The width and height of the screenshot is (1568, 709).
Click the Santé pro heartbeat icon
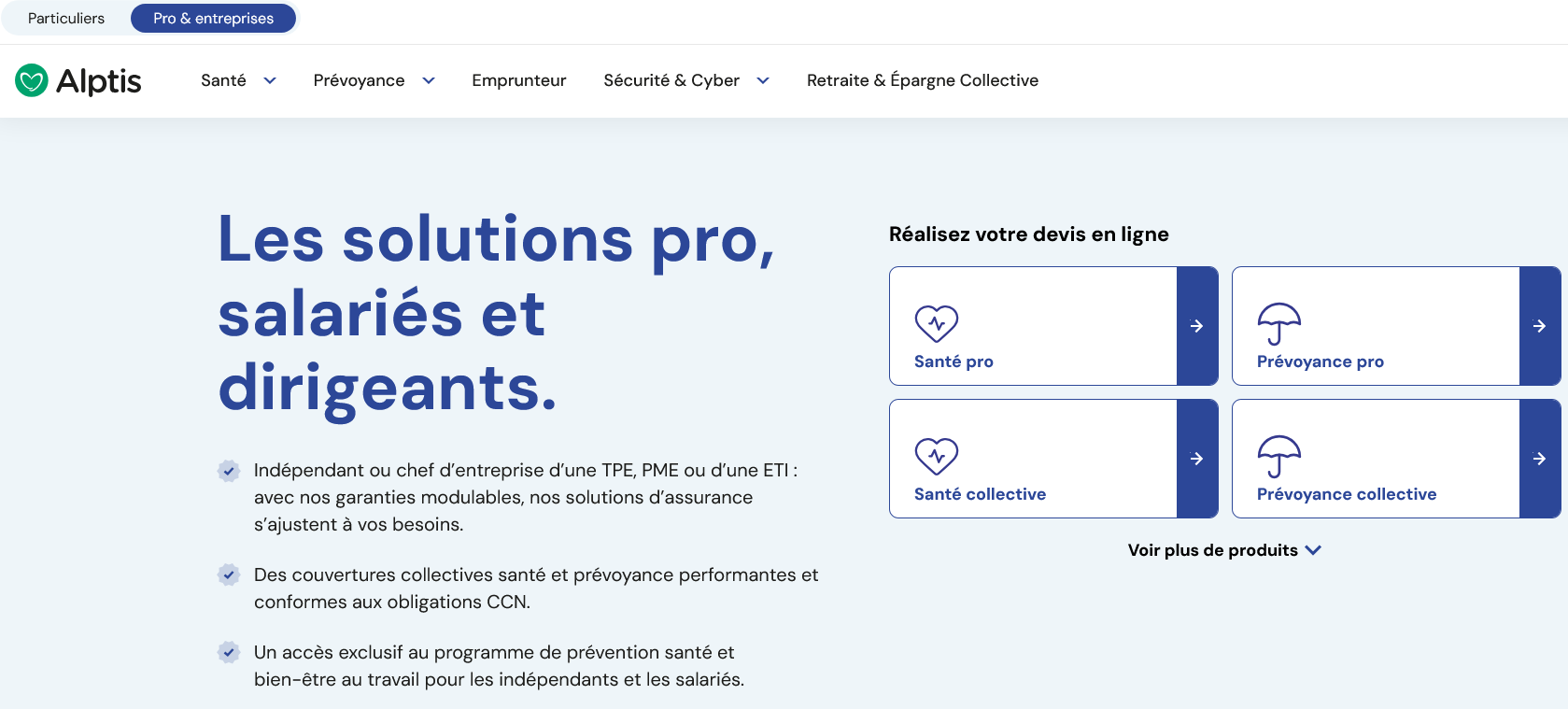[x=936, y=324]
